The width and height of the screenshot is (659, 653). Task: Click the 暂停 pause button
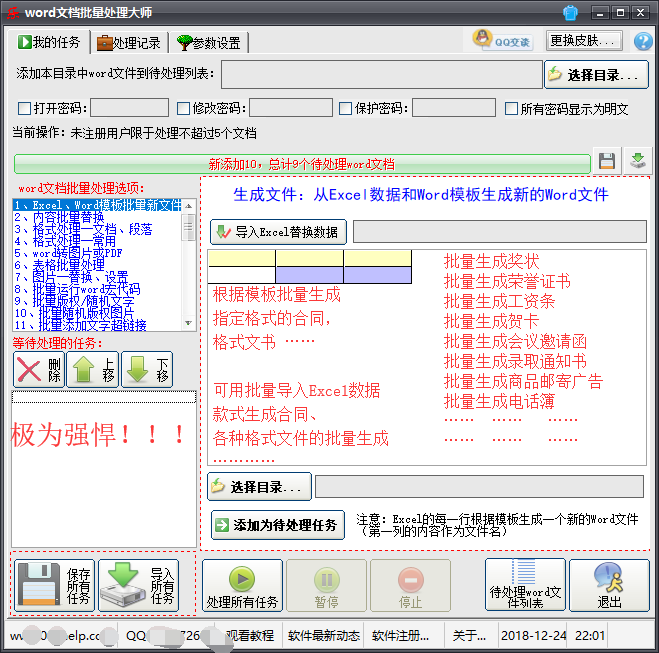pyautogui.click(x=327, y=586)
